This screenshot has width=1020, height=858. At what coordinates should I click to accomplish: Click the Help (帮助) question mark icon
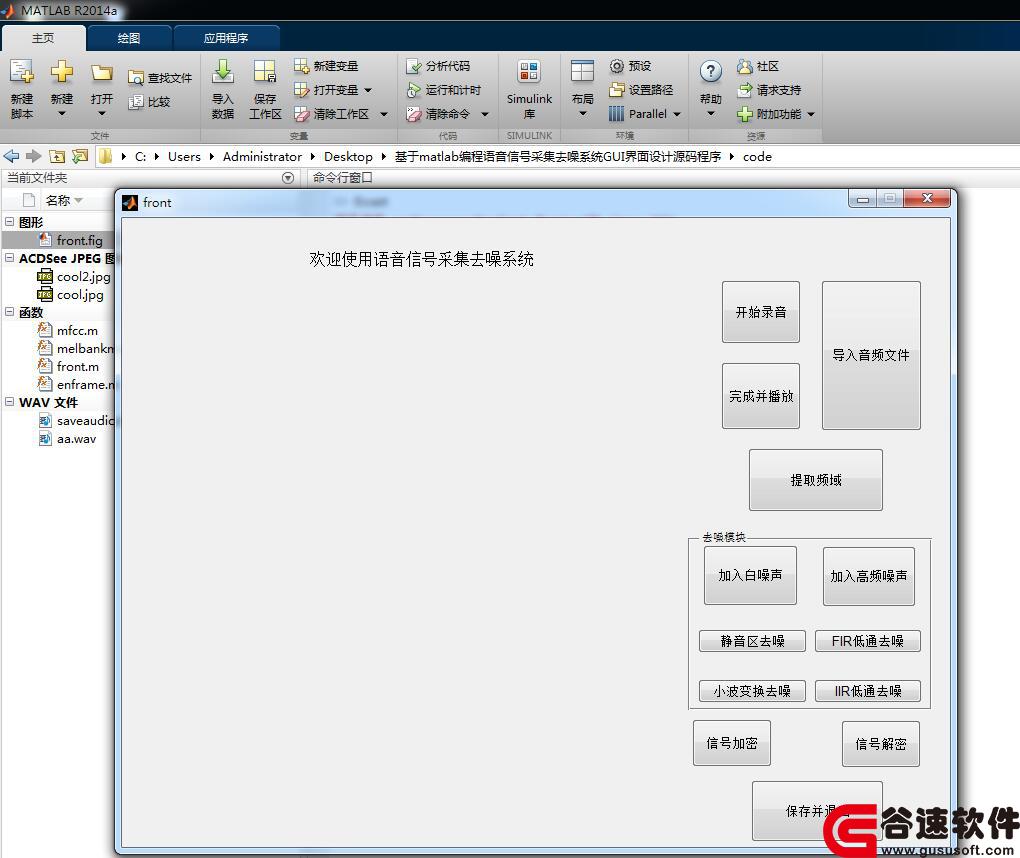711,71
